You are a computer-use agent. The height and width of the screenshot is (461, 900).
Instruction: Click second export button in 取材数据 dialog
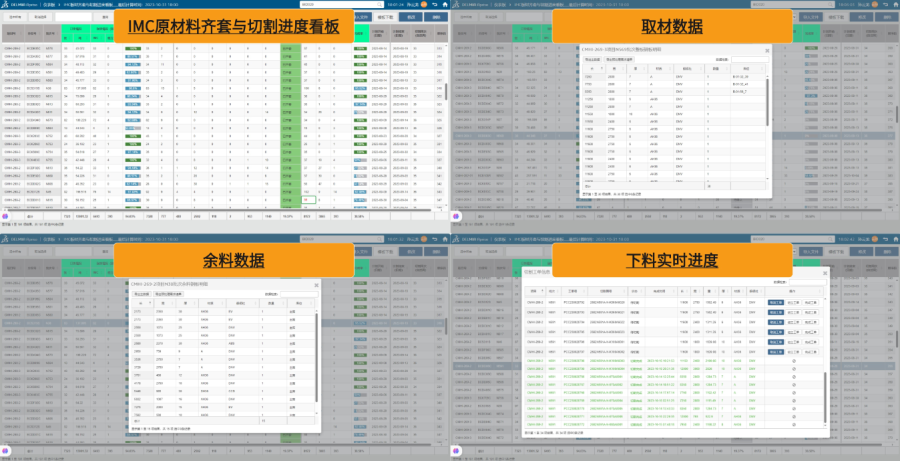619,59
